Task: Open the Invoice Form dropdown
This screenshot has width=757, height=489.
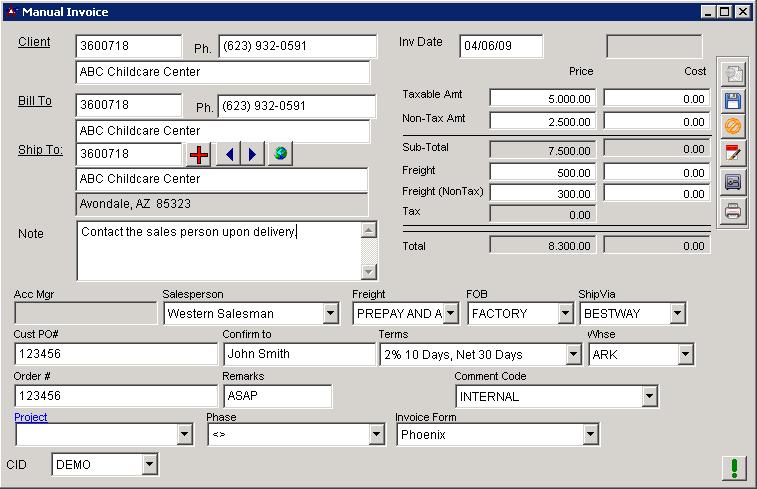Action: 590,435
